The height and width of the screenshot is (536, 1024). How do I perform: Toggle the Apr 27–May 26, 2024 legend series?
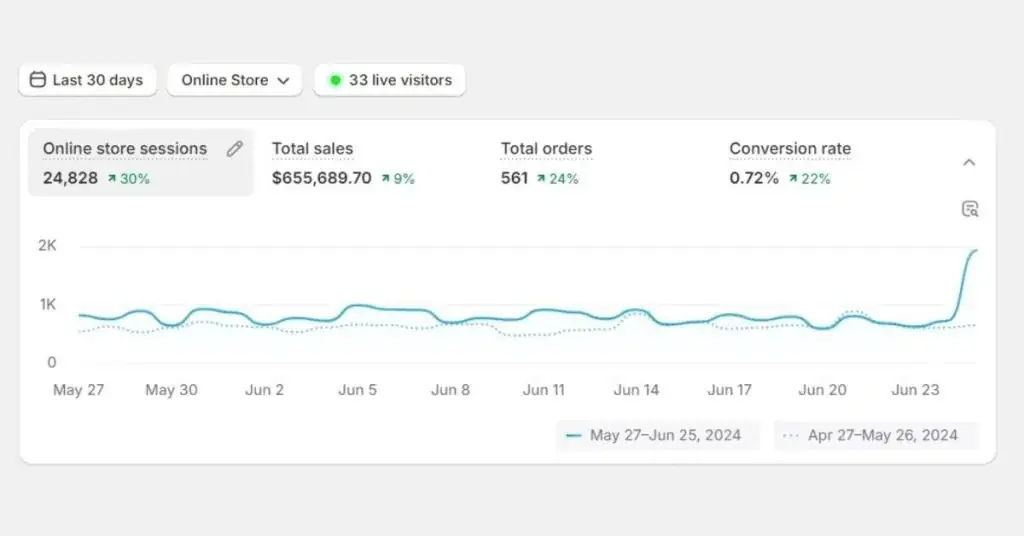tap(876, 435)
